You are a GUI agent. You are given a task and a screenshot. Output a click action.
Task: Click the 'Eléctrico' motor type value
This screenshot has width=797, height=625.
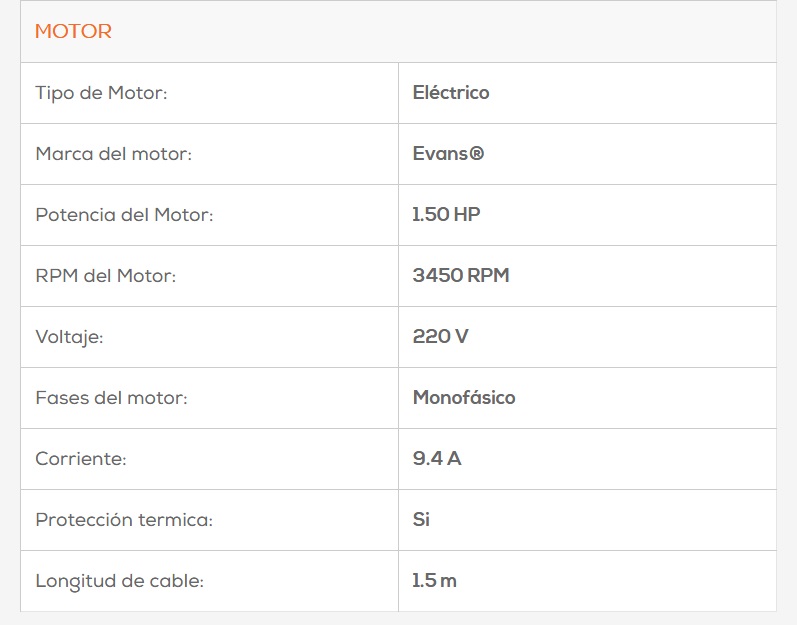point(451,93)
